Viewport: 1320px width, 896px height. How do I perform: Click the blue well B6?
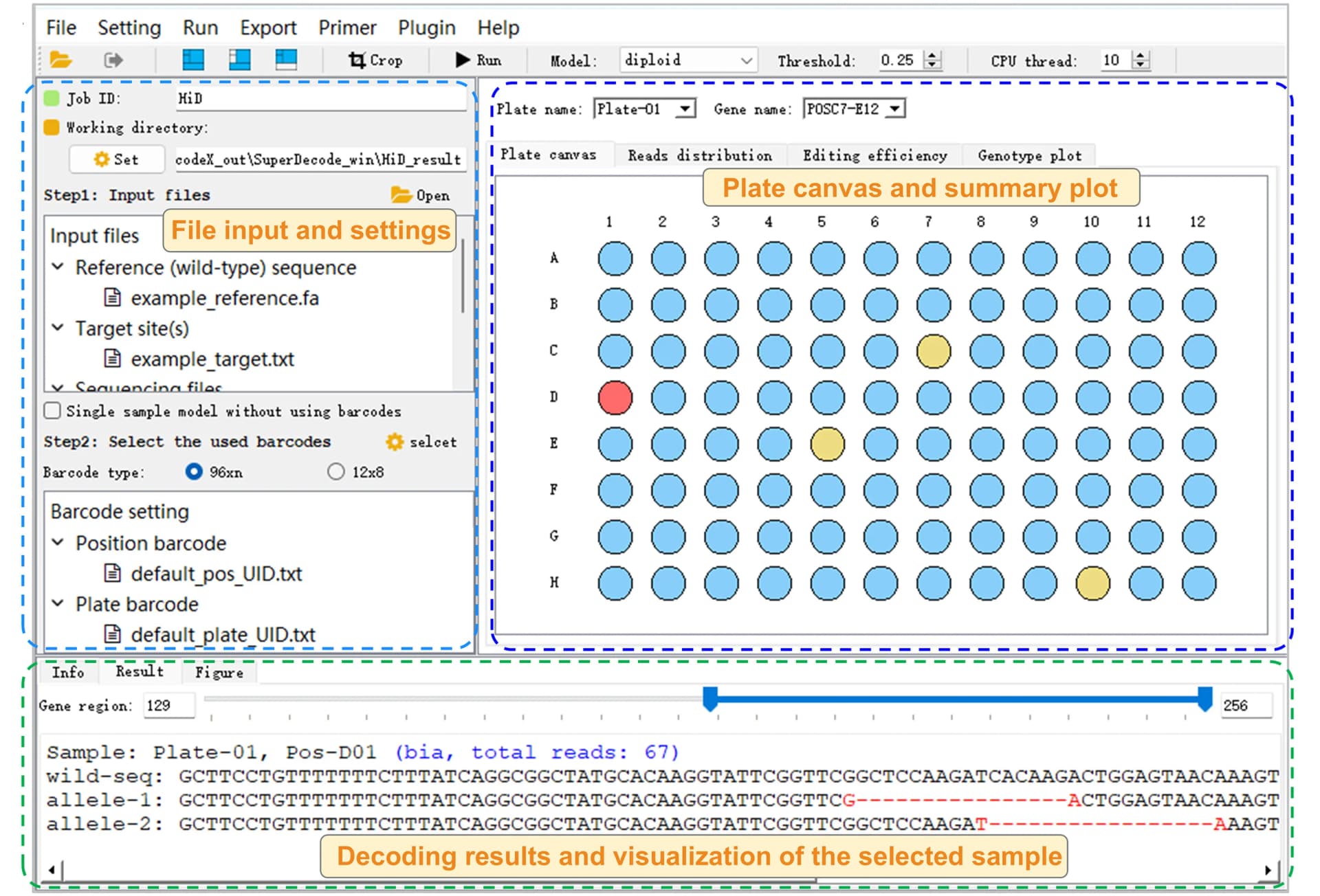(881, 305)
